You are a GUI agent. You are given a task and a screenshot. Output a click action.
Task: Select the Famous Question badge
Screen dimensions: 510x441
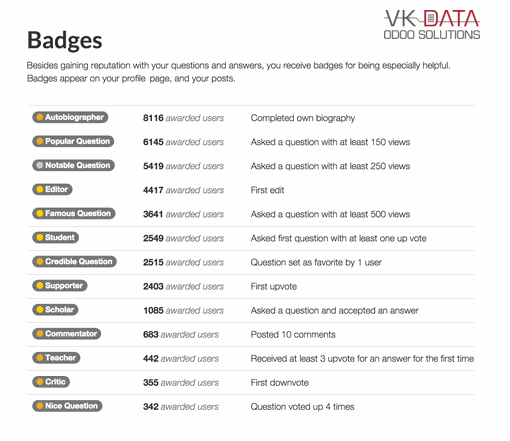pyautogui.click(x=74, y=213)
